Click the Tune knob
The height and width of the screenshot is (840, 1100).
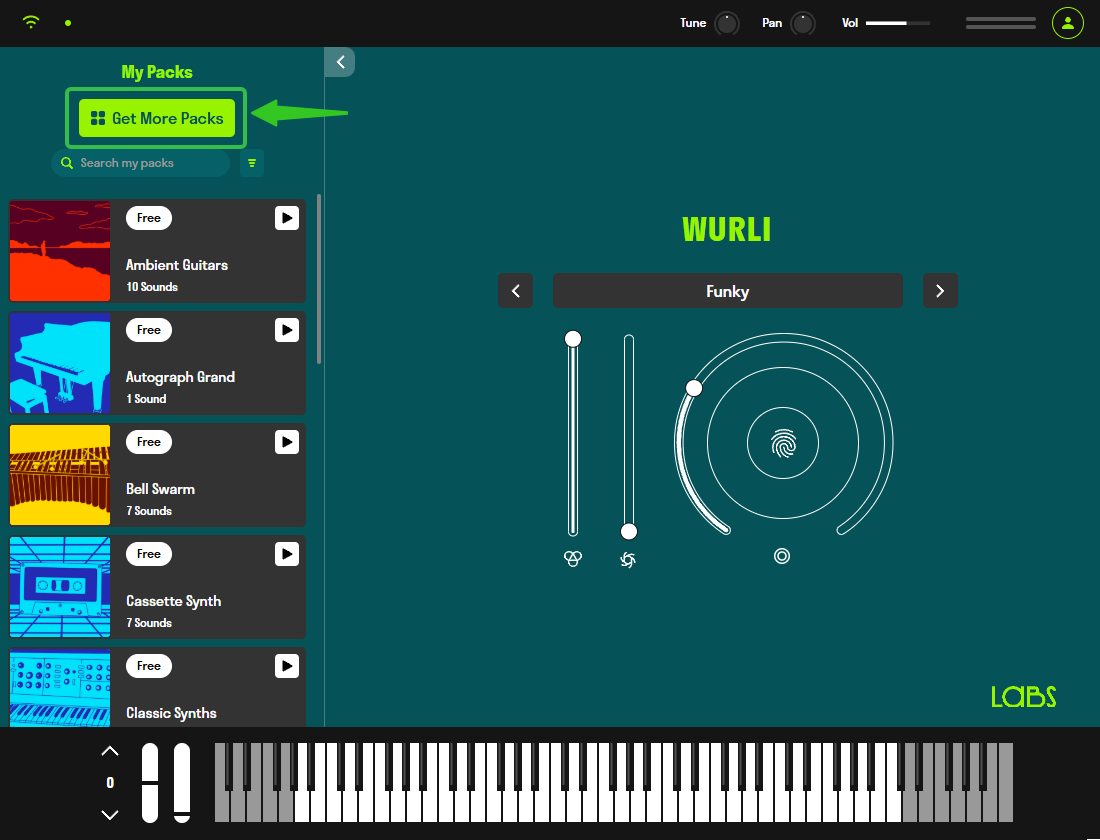(727, 23)
